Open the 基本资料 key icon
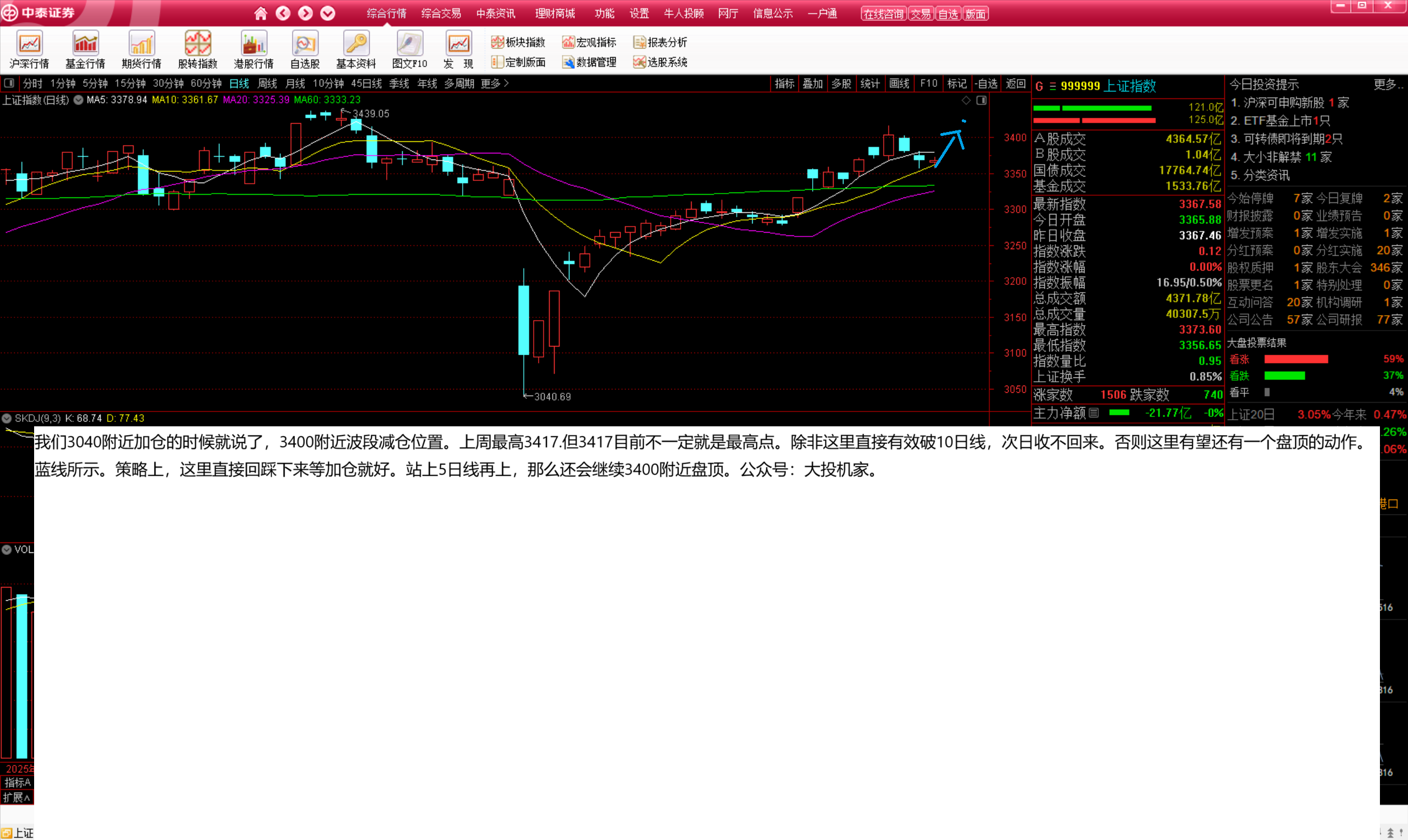The image size is (1408, 840). [x=356, y=50]
